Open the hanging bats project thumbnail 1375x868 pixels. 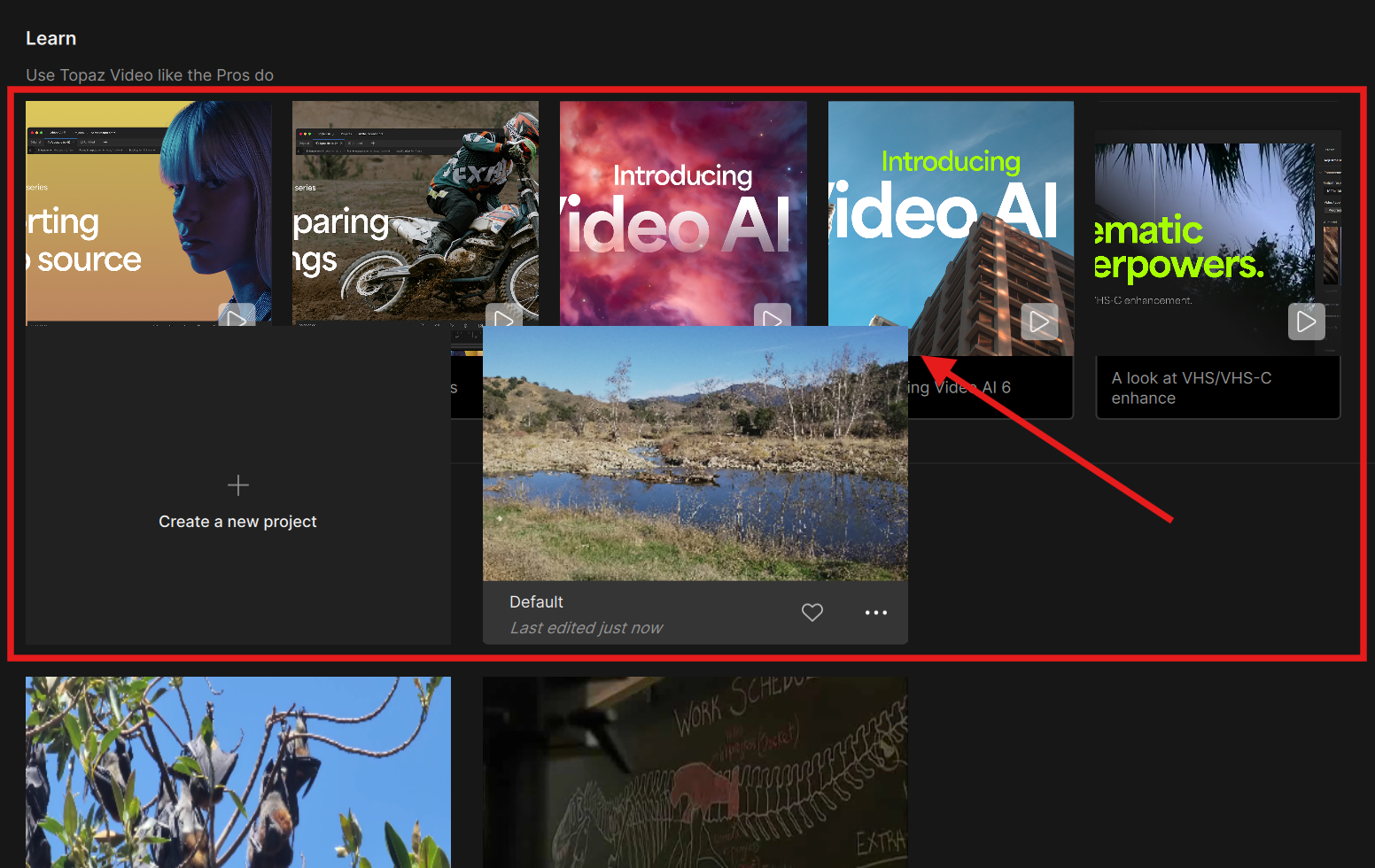coord(237,771)
